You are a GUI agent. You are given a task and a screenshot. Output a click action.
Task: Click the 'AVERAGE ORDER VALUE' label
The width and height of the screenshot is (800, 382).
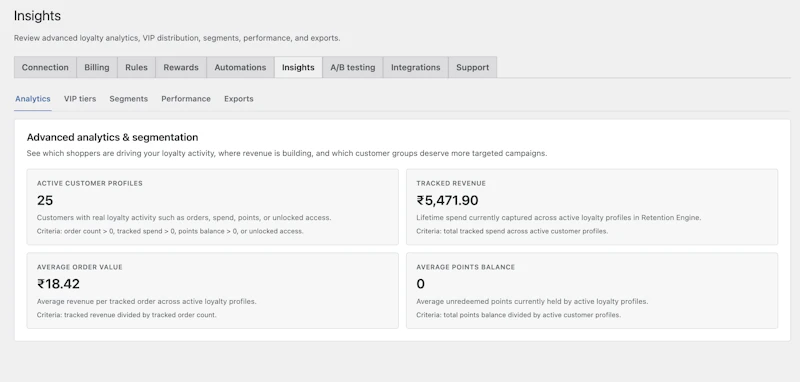point(80,267)
